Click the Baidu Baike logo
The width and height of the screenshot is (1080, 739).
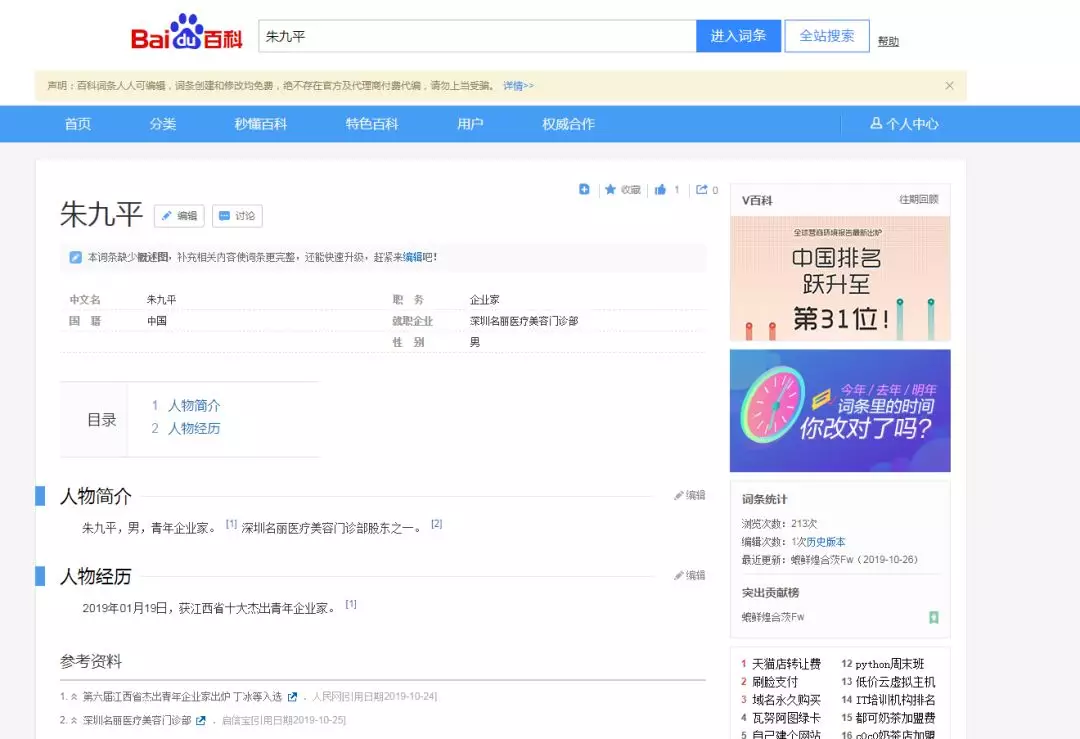tap(187, 35)
